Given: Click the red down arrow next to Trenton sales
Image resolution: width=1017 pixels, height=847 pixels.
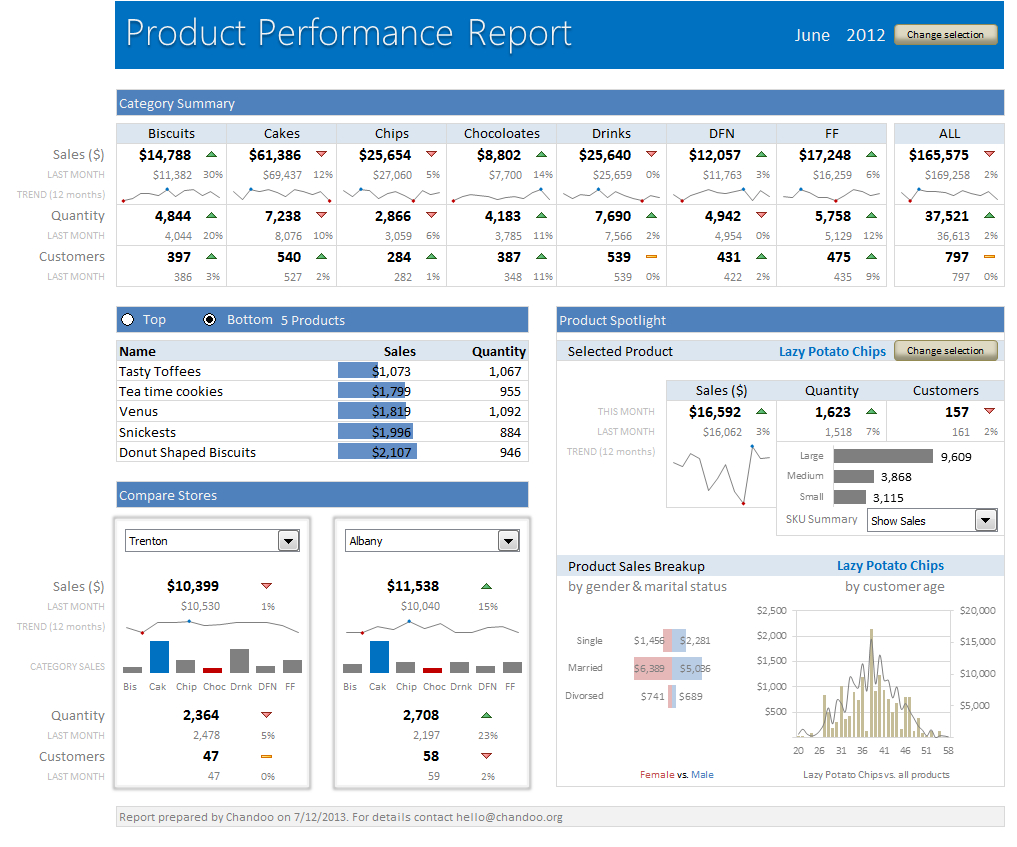Looking at the screenshot, I should tap(267, 586).
